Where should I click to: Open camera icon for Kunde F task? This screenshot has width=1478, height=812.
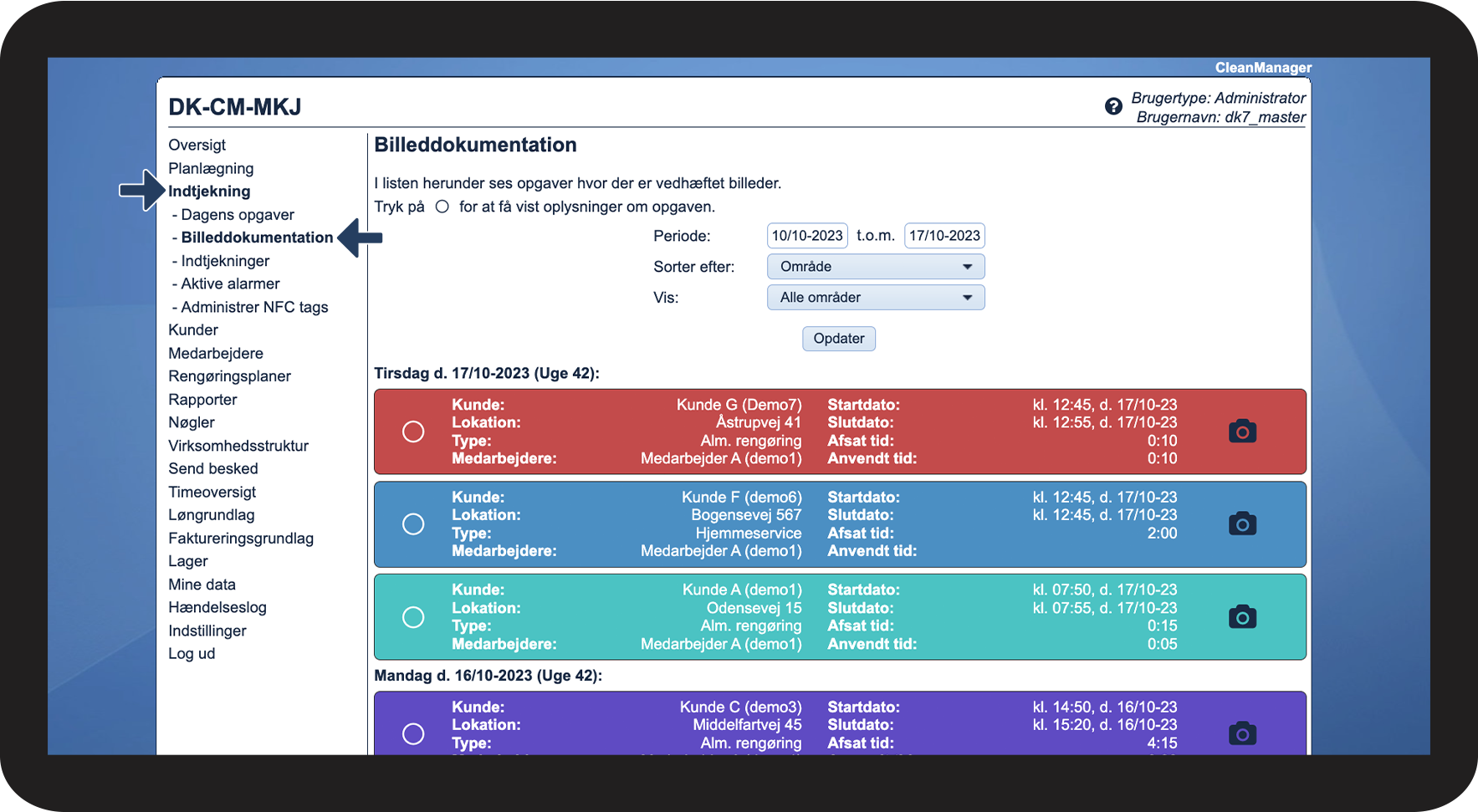tap(1242, 524)
